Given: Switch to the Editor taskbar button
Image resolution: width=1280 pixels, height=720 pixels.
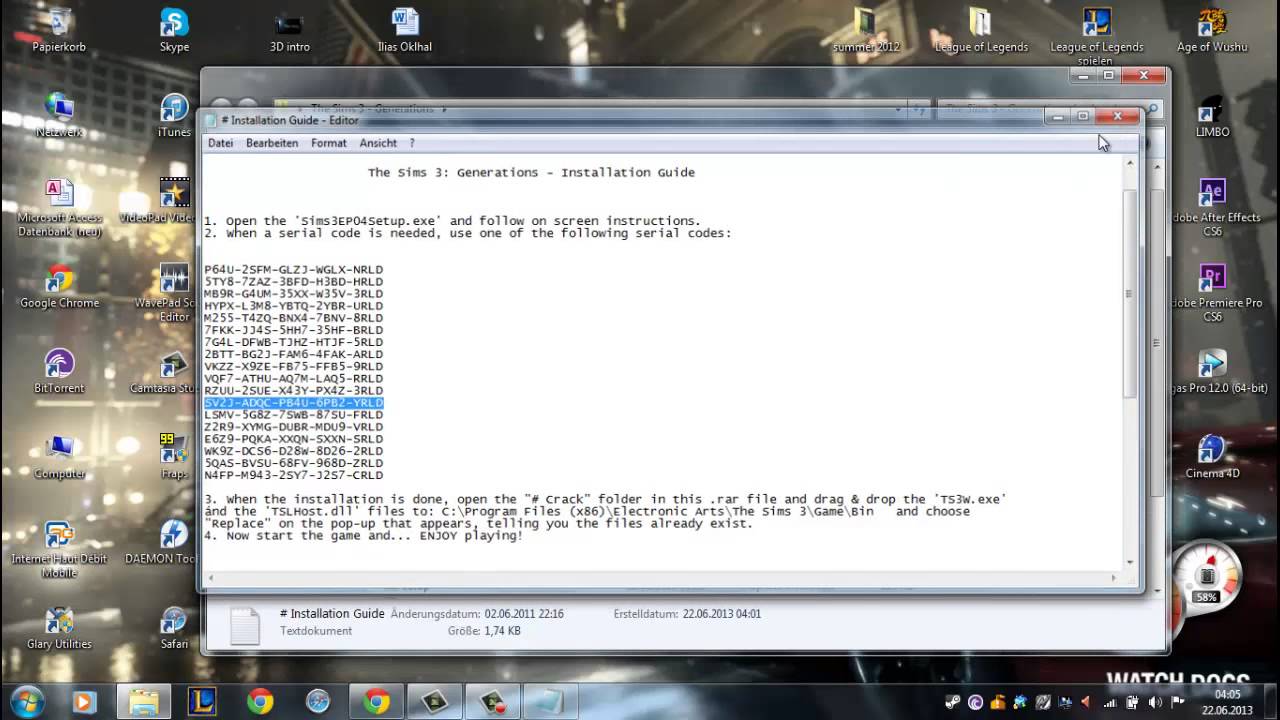Looking at the screenshot, I should pos(551,702).
